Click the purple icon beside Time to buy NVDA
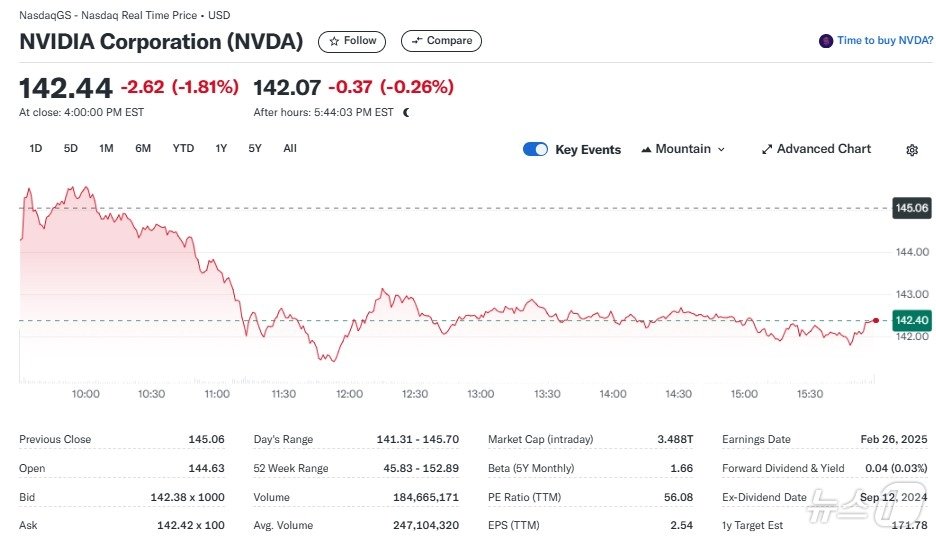The height and width of the screenshot is (539, 936). [x=825, y=41]
